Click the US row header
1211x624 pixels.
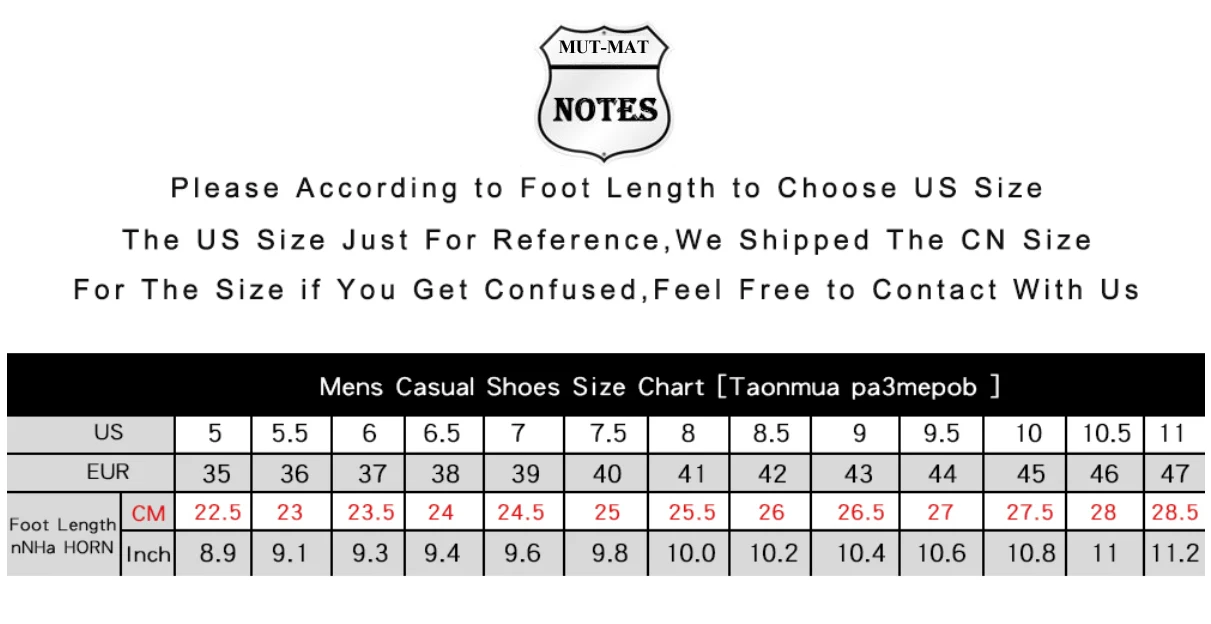click(91, 434)
